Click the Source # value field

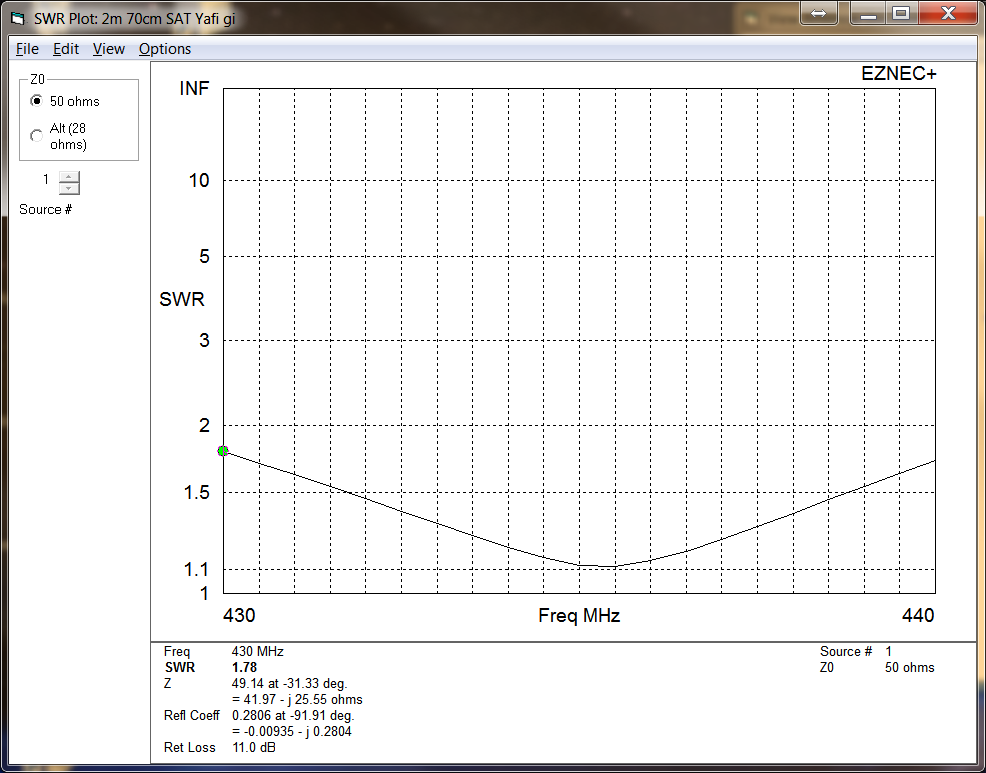45,181
